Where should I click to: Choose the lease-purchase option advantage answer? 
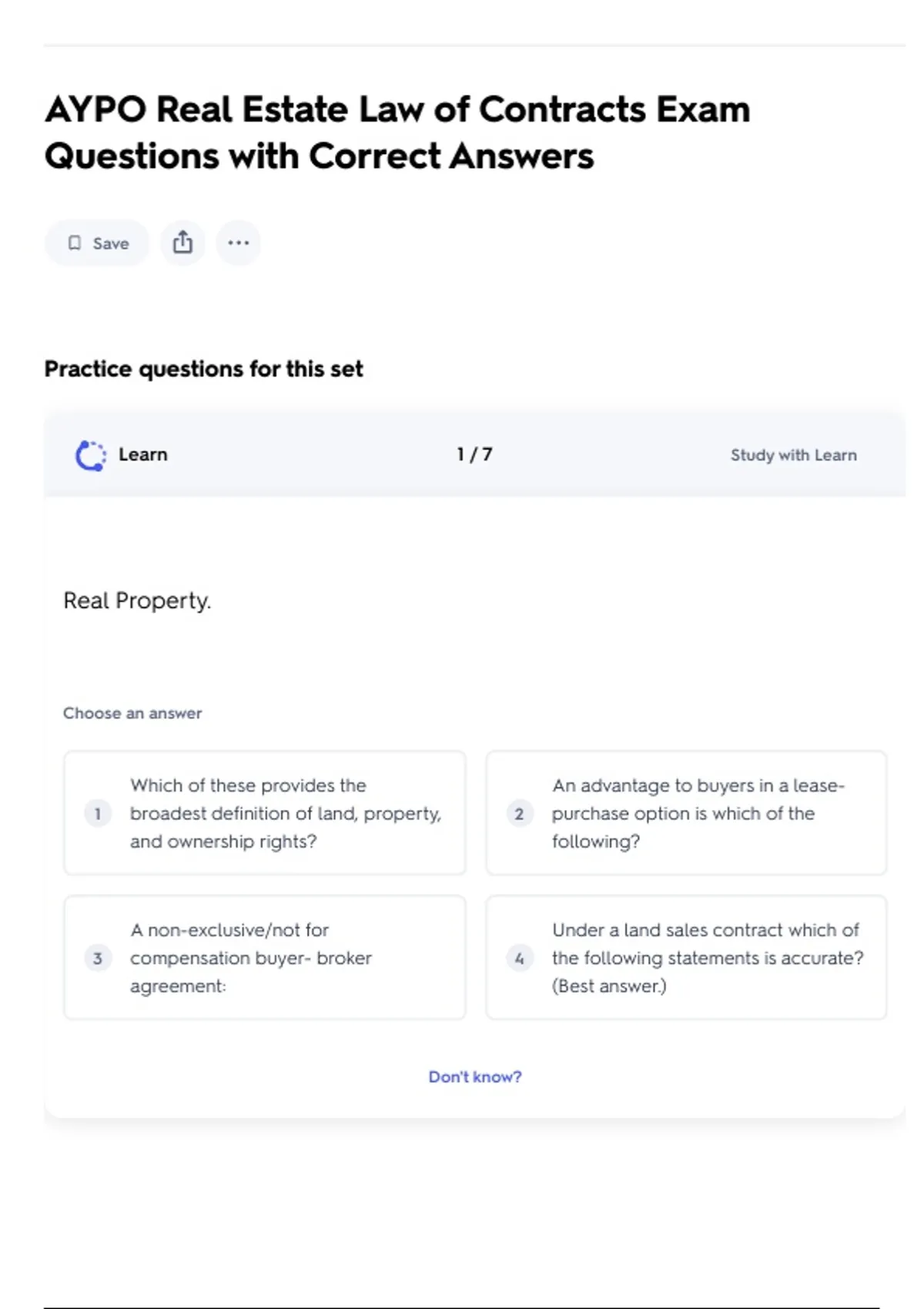[x=697, y=813]
